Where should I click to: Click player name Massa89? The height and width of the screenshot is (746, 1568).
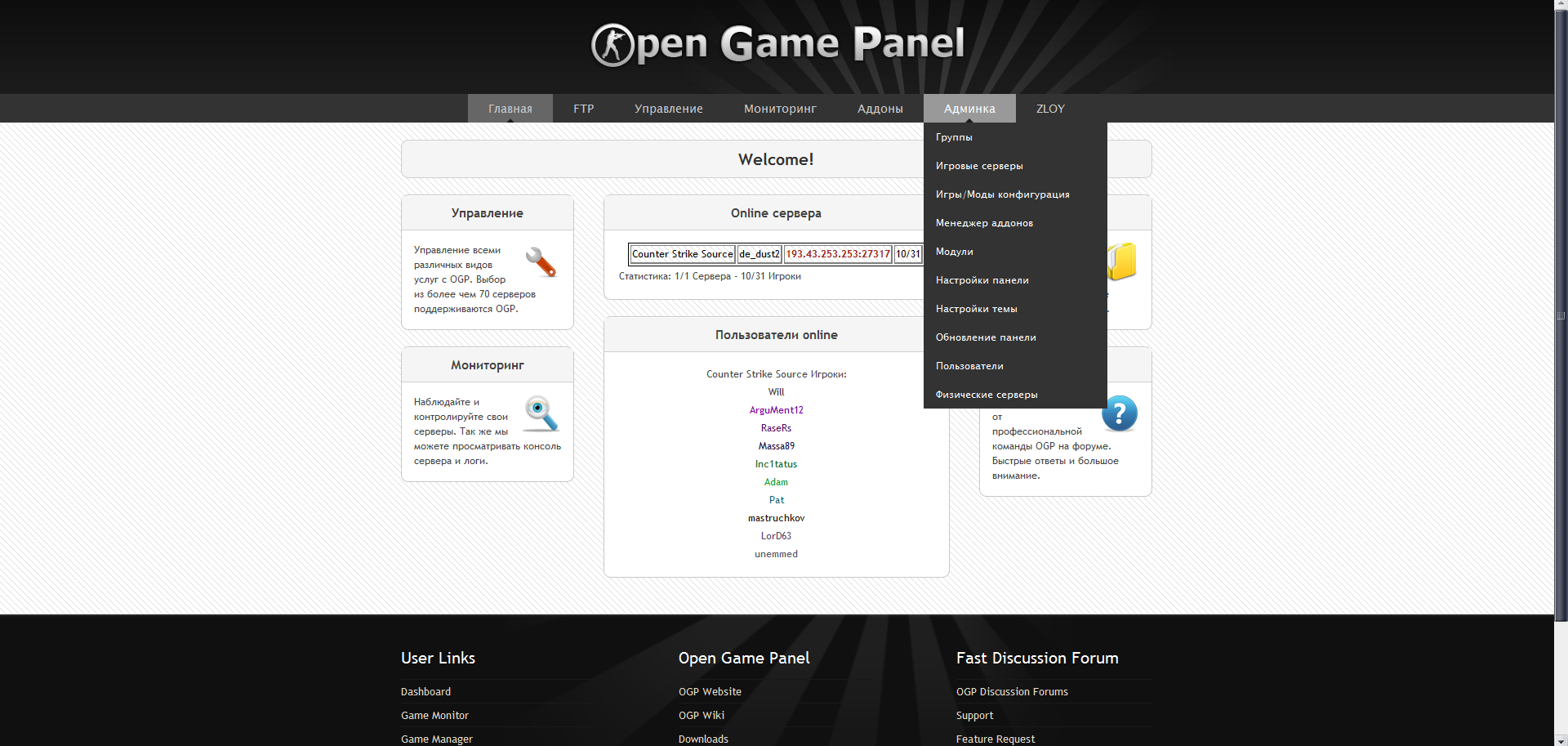pyautogui.click(x=776, y=446)
